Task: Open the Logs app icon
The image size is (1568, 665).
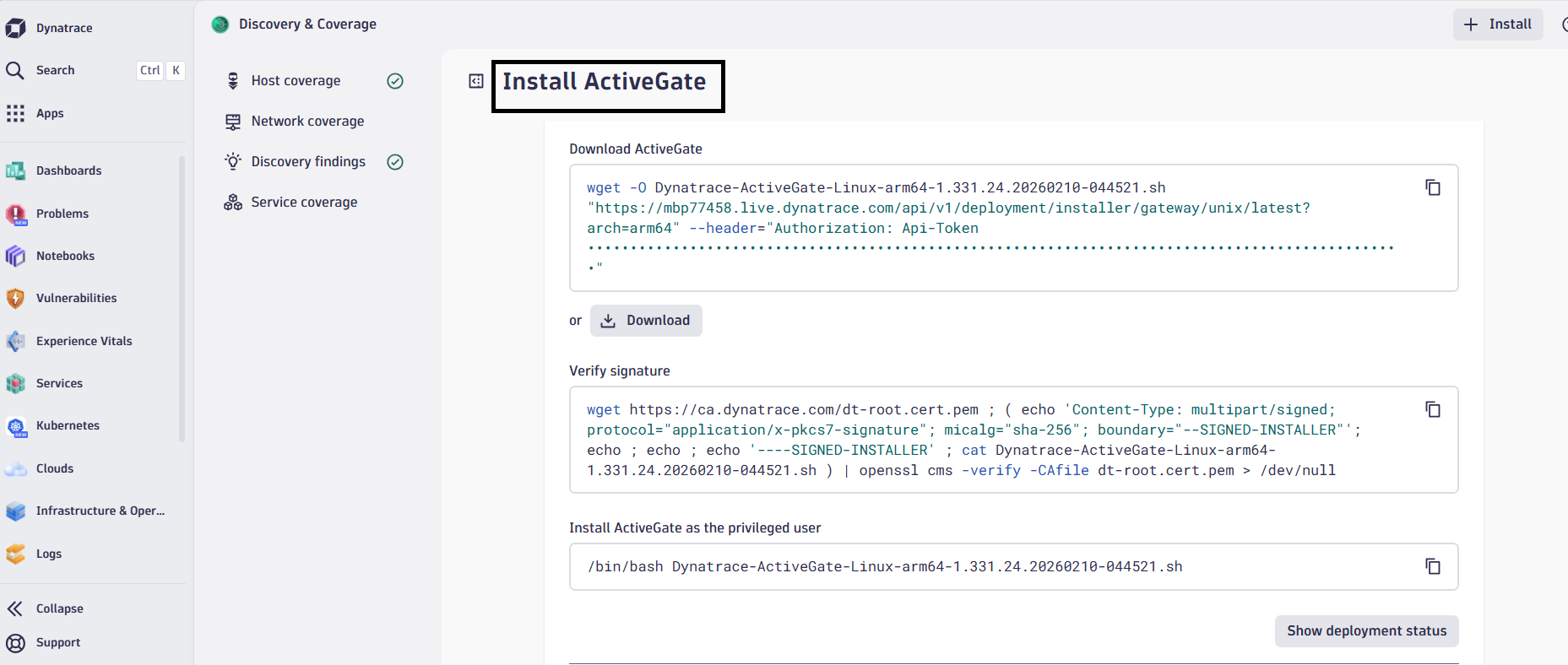Action: pyautogui.click(x=15, y=554)
